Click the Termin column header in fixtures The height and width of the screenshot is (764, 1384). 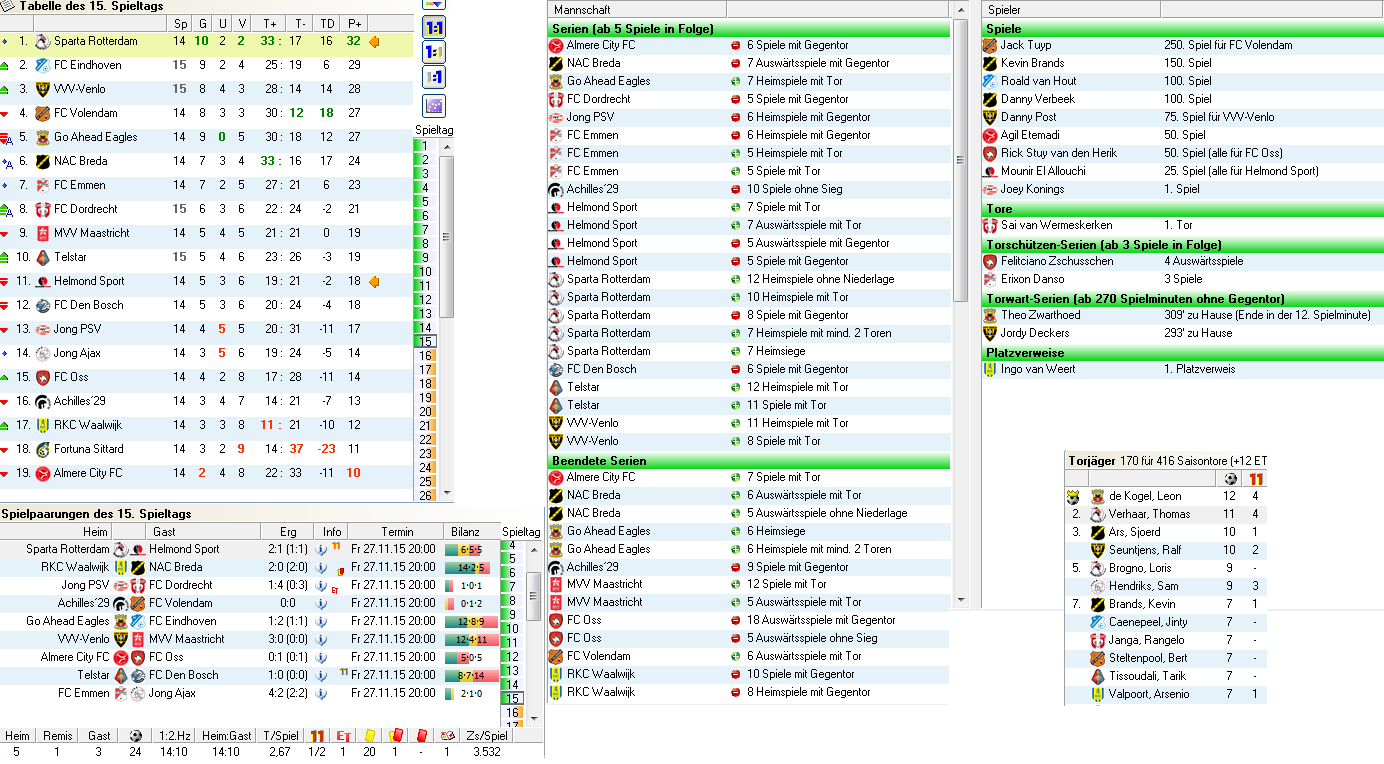396,532
